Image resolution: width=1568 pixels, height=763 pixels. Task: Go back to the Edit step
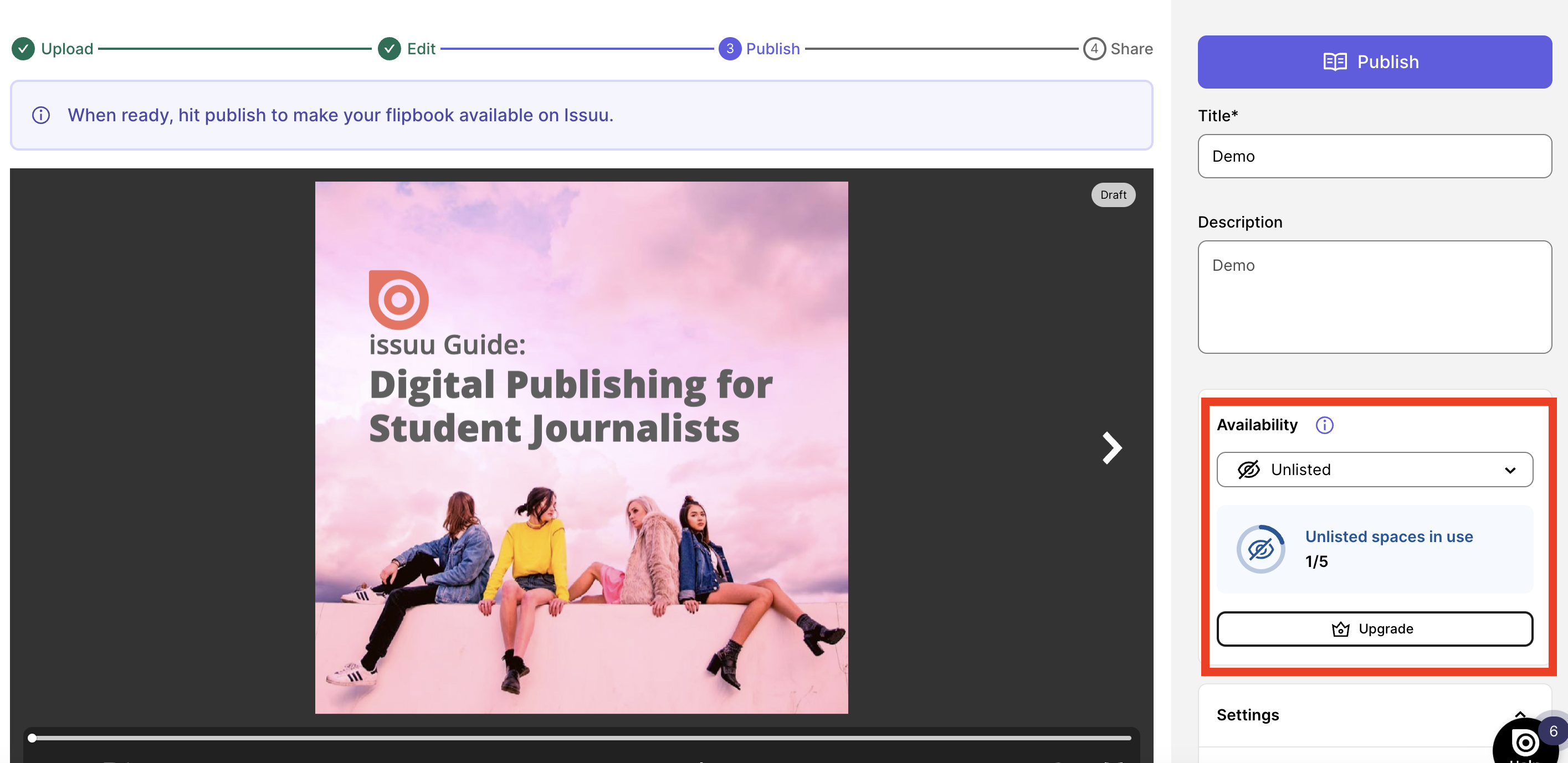pyautogui.click(x=407, y=49)
